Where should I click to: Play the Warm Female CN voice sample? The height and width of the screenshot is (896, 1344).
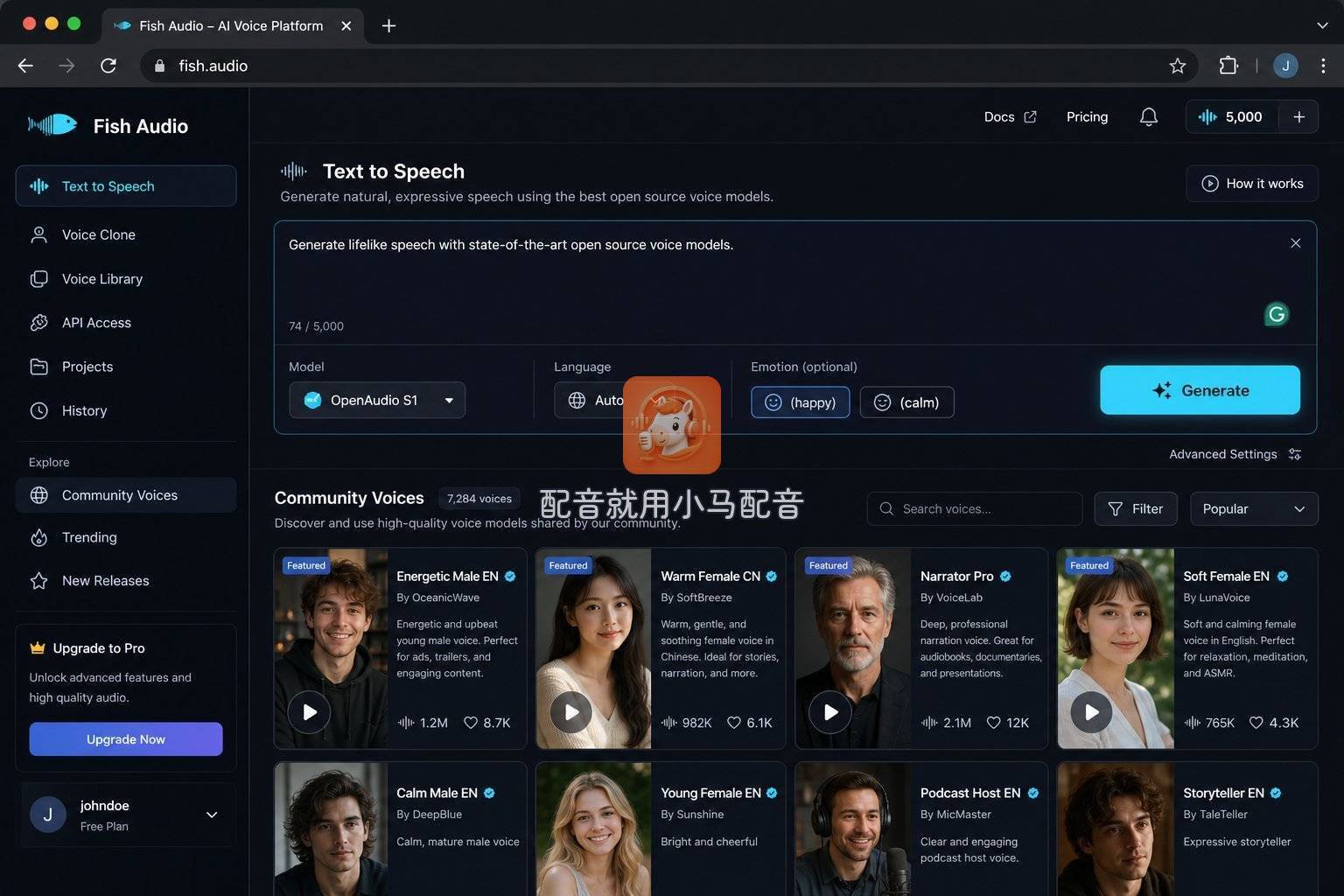[571, 712]
